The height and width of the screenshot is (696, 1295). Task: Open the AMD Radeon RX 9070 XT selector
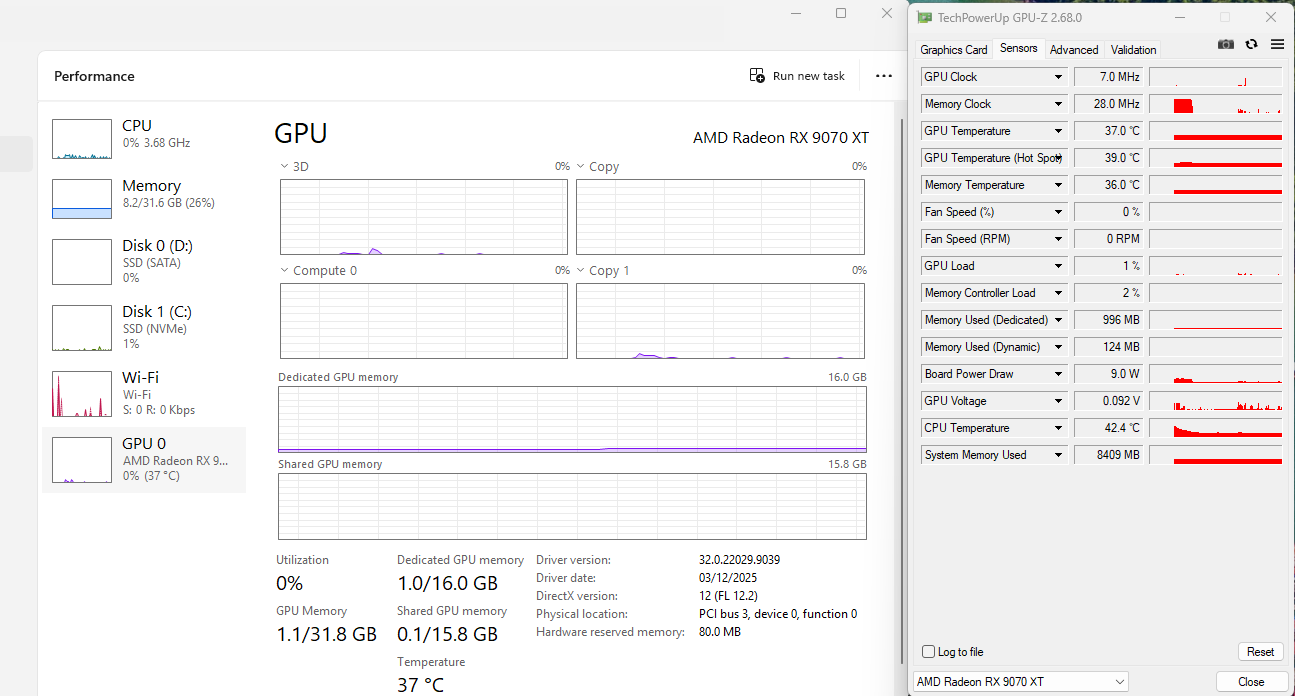1020,682
